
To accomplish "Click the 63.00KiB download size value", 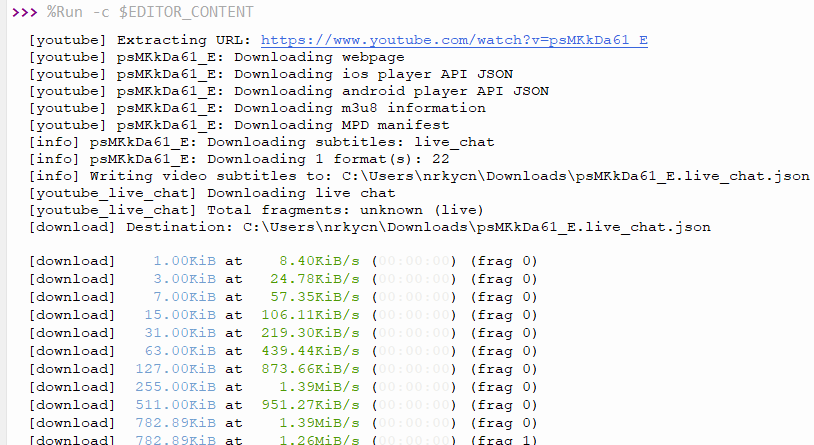I will coord(180,351).
